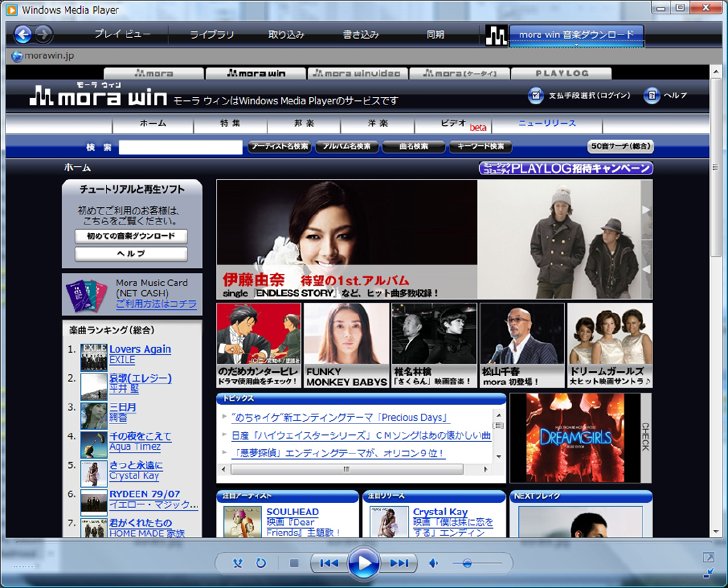This screenshot has height=588, width=728.
Task: Click the 曲名検索 button
Action: pos(413,147)
